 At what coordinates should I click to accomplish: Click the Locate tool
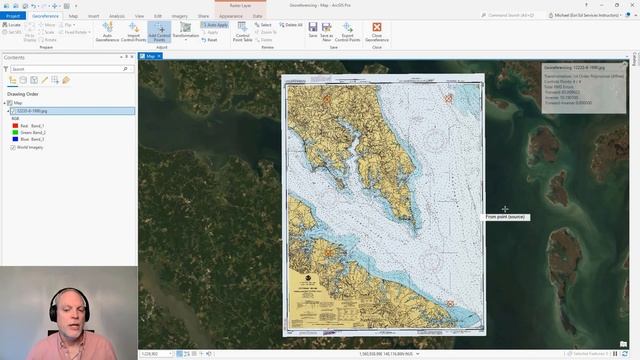[11, 25]
